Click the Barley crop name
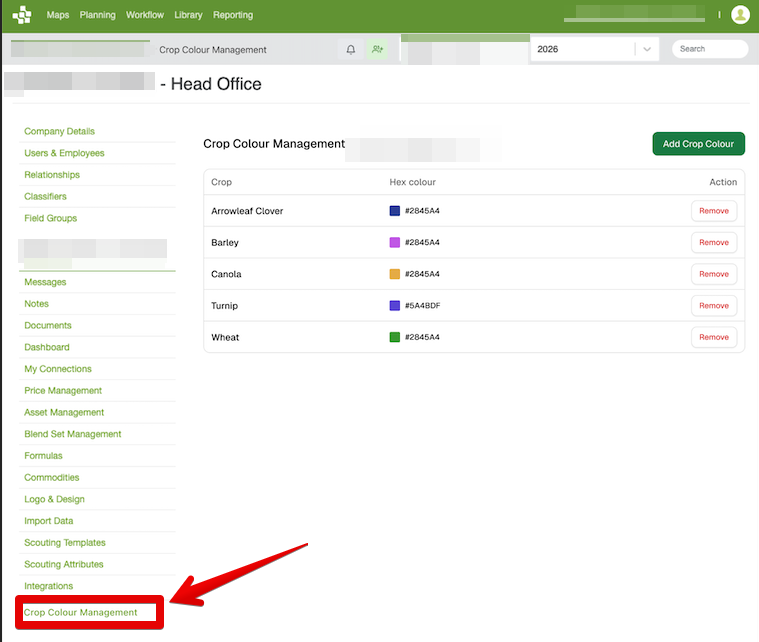 point(225,243)
